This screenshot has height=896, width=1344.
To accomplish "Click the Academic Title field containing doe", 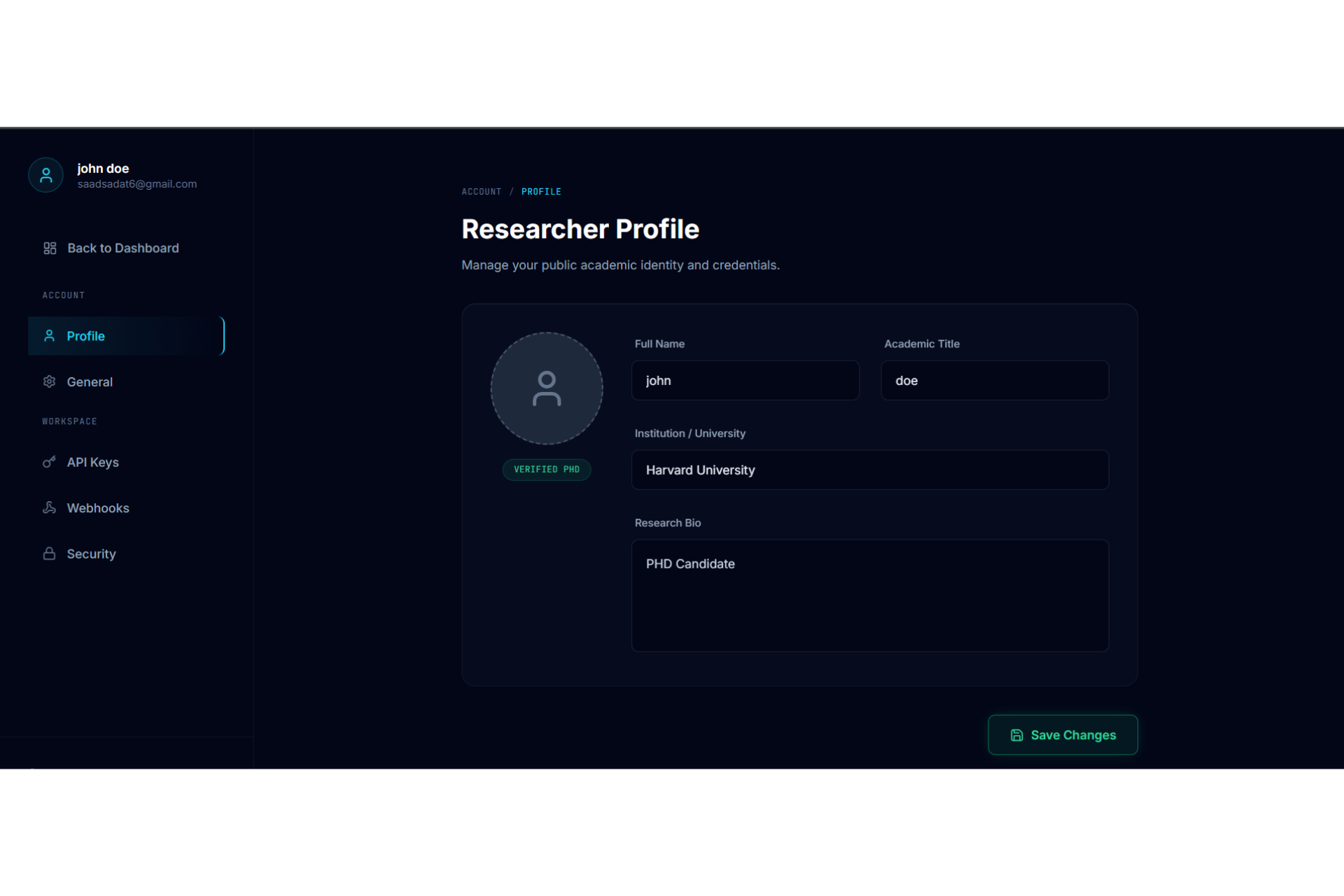I will pyautogui.click(x=994, y=381).
